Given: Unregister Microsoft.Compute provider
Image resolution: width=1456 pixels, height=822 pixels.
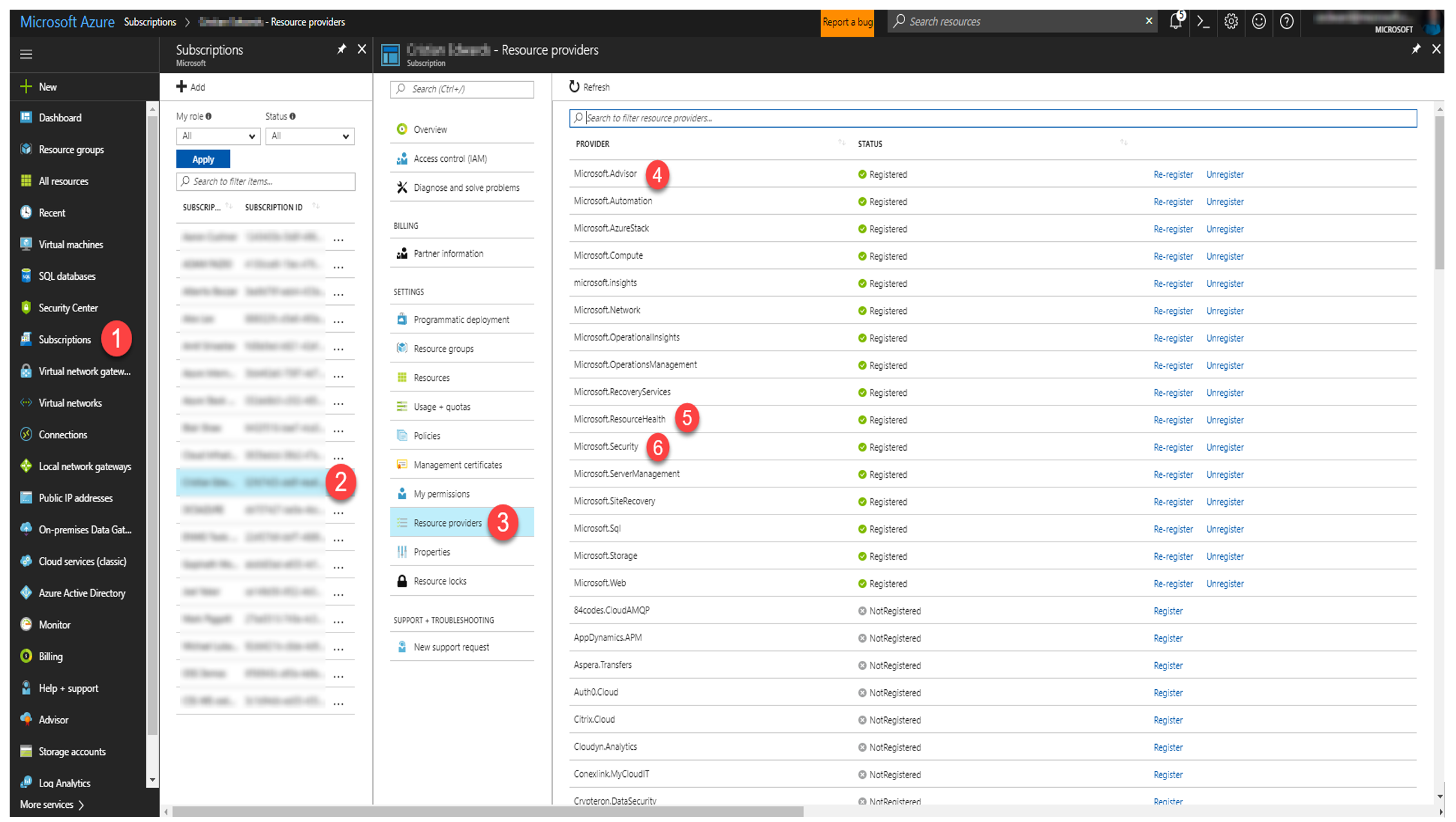Looking at the screenshot, I should pos(1225,257).
